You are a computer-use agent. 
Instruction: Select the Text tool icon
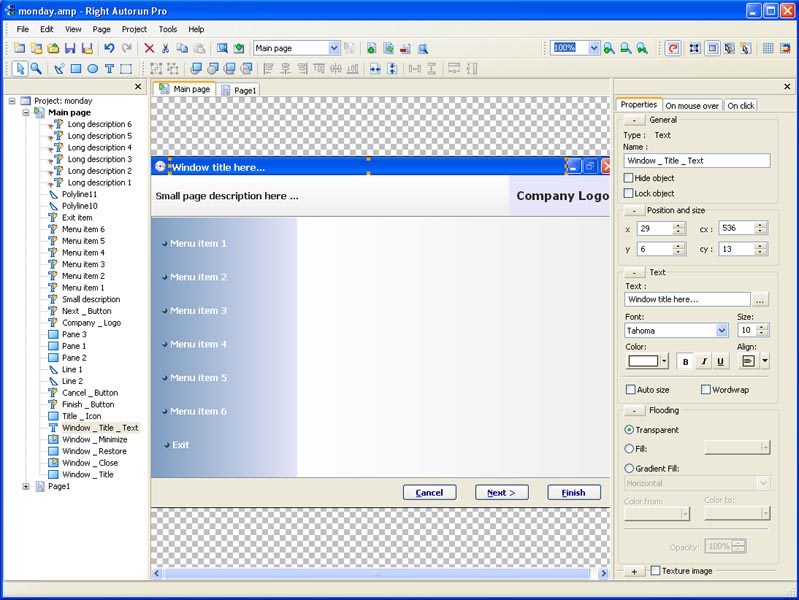pos(109,69)
